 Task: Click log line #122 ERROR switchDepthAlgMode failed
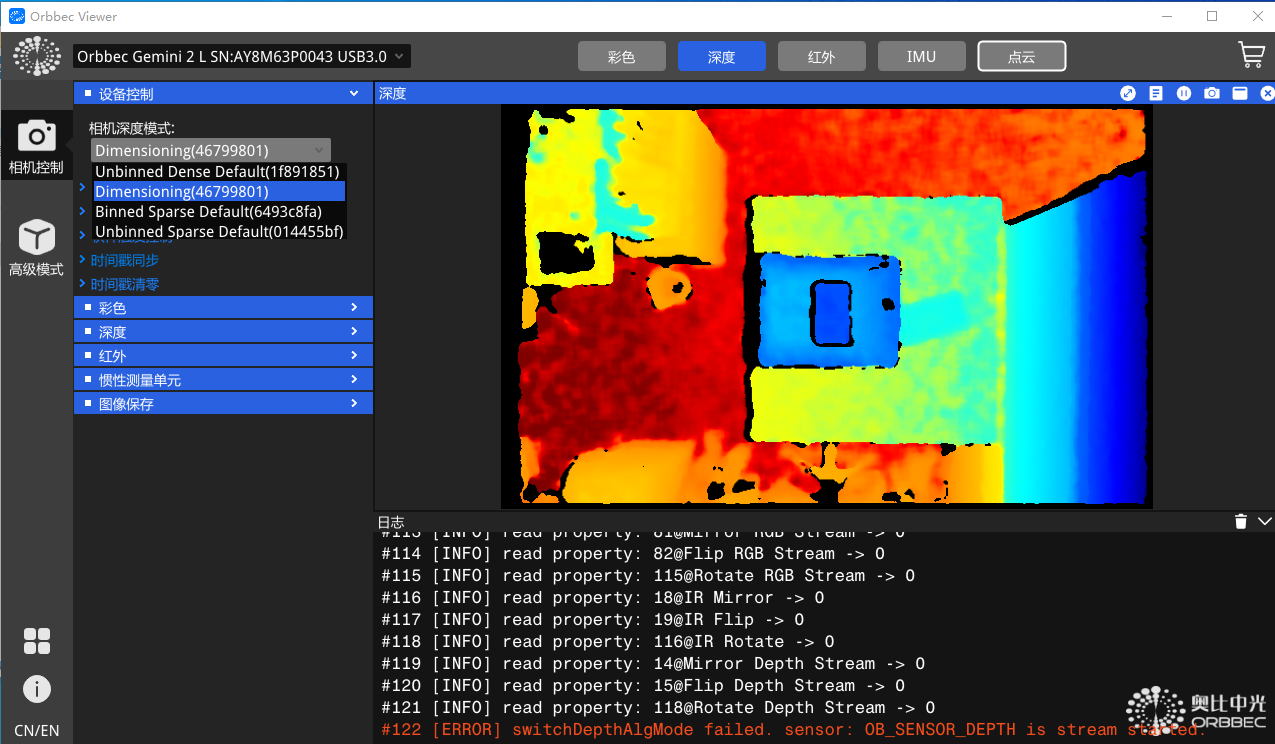(795, 730)
